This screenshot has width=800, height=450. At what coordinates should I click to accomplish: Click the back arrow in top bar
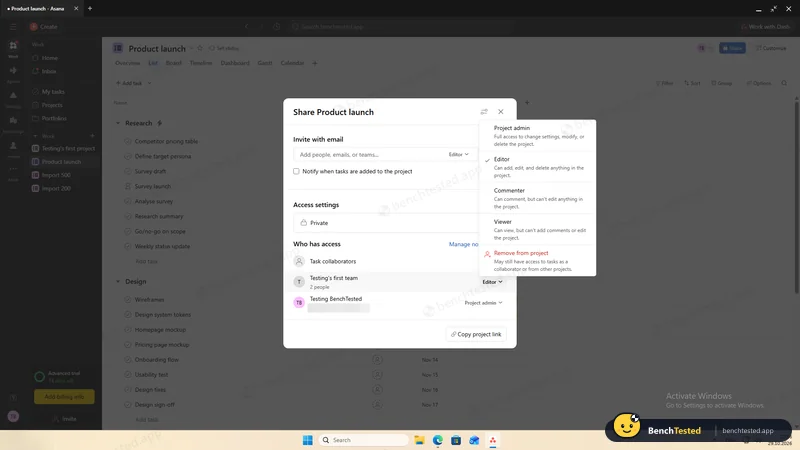[x=247, y=27]
